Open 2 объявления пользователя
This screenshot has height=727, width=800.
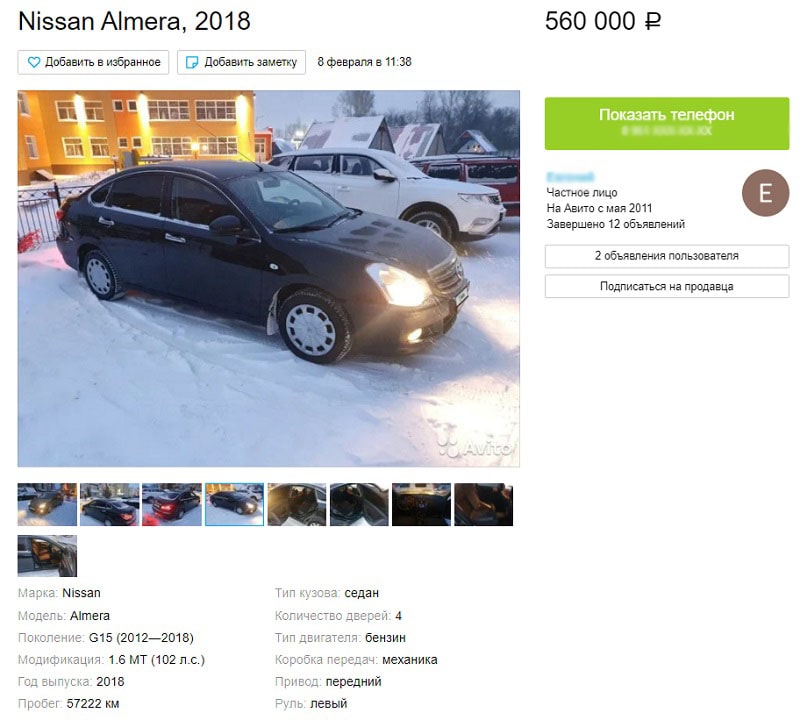pyautogui.click(x=667, y=256)
